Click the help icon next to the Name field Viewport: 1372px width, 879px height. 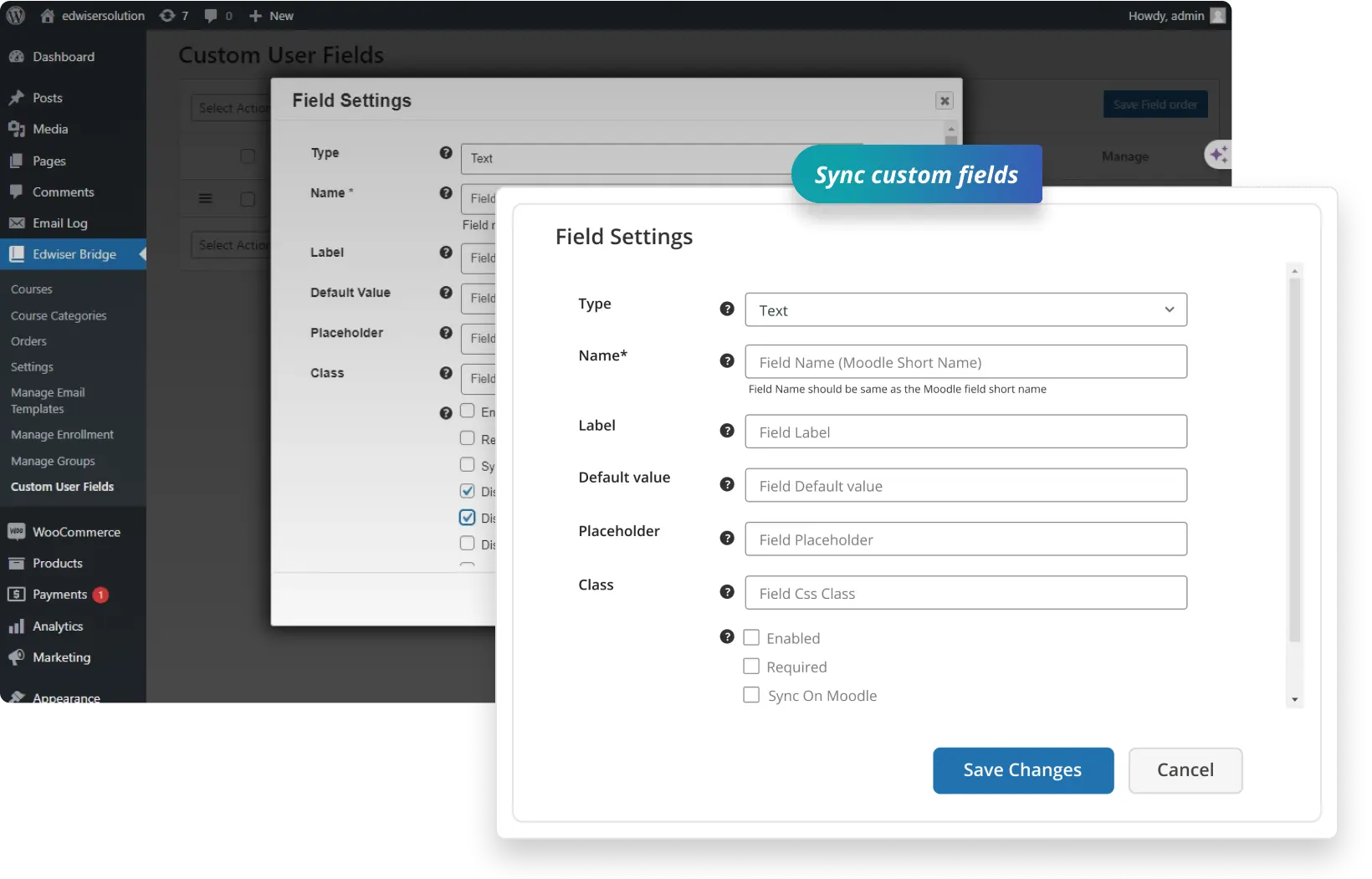click(726, 360)
